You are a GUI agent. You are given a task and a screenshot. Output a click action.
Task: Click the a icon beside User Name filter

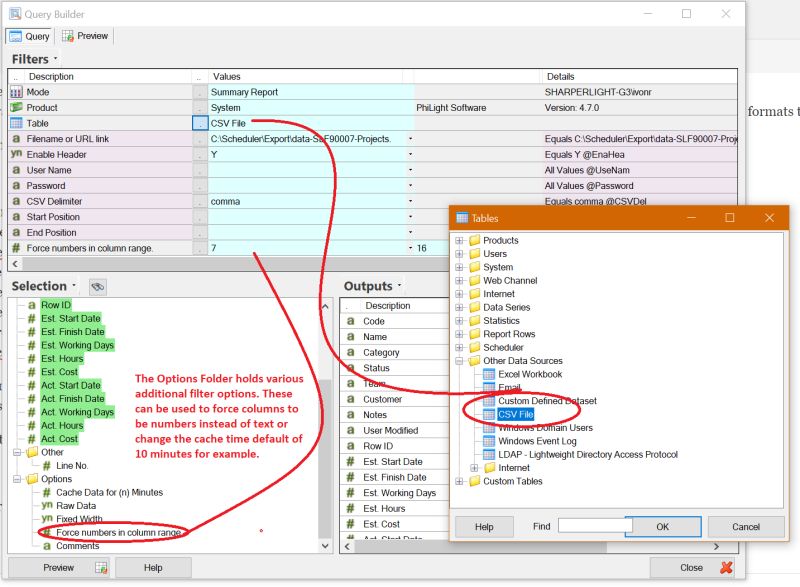point(16,170)
